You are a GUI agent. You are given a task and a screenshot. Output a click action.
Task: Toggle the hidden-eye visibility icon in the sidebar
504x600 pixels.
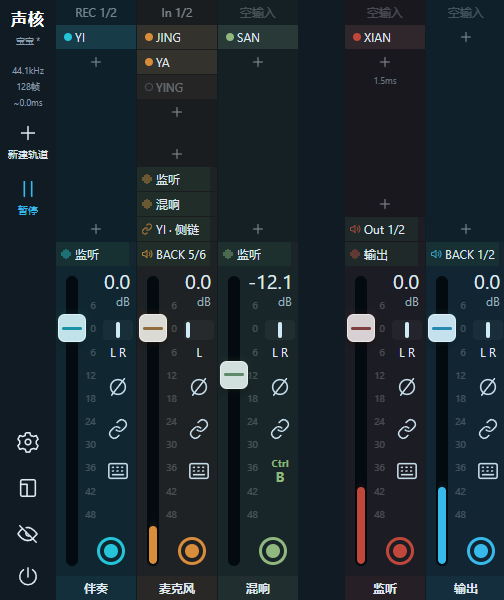click(x=28, y=534)
